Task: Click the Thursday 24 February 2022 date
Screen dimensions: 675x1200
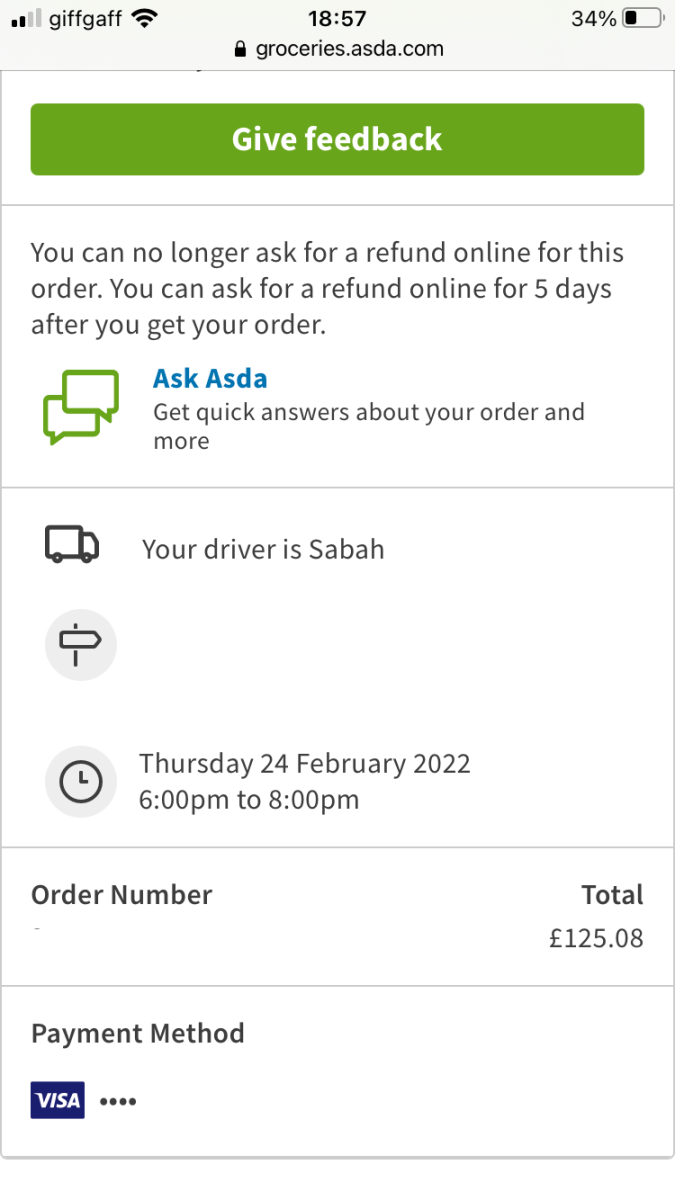Action: click(x=305, y=764)
